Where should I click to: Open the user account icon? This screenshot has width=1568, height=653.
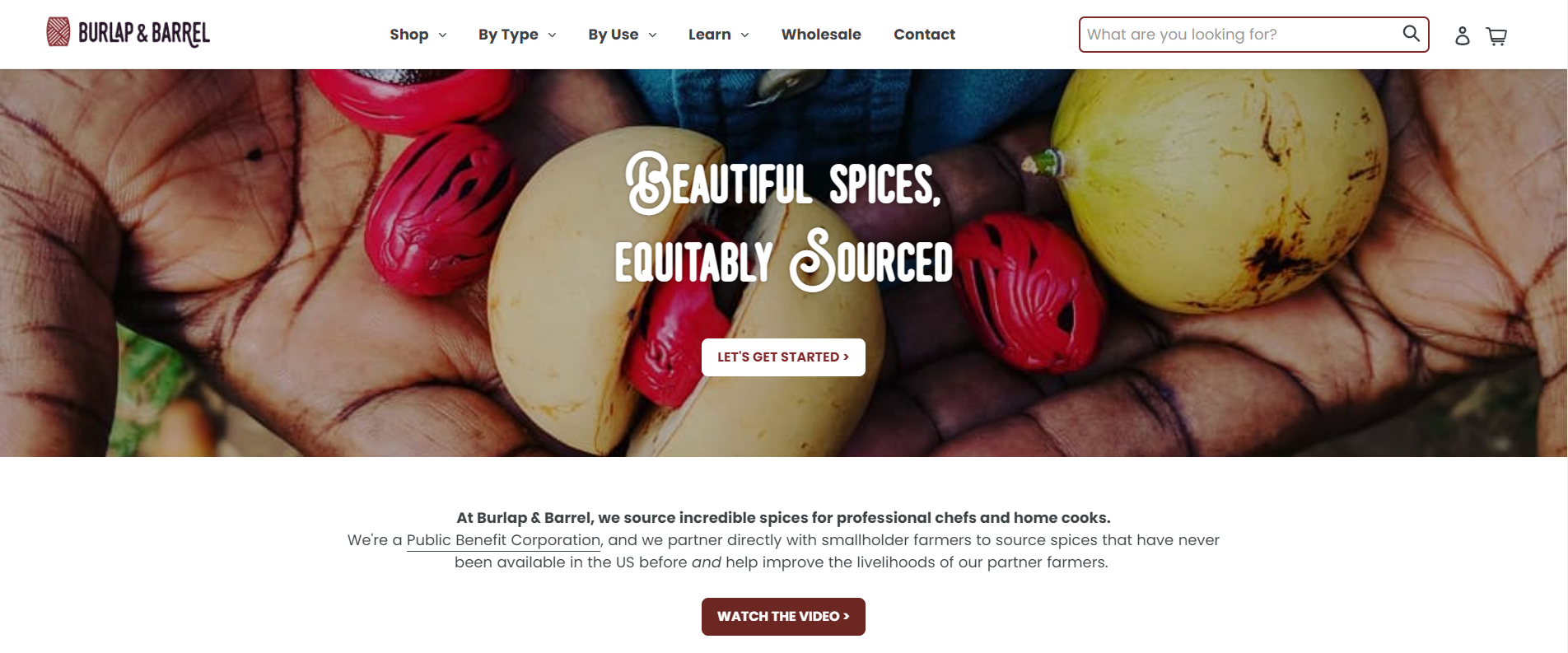[x=1462, y=35]
